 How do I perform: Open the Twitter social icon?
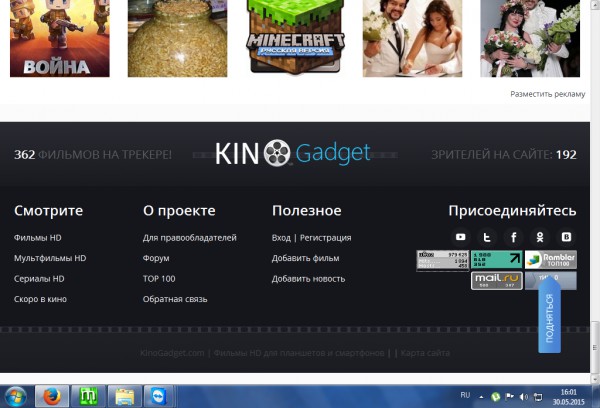click(487, 237)
